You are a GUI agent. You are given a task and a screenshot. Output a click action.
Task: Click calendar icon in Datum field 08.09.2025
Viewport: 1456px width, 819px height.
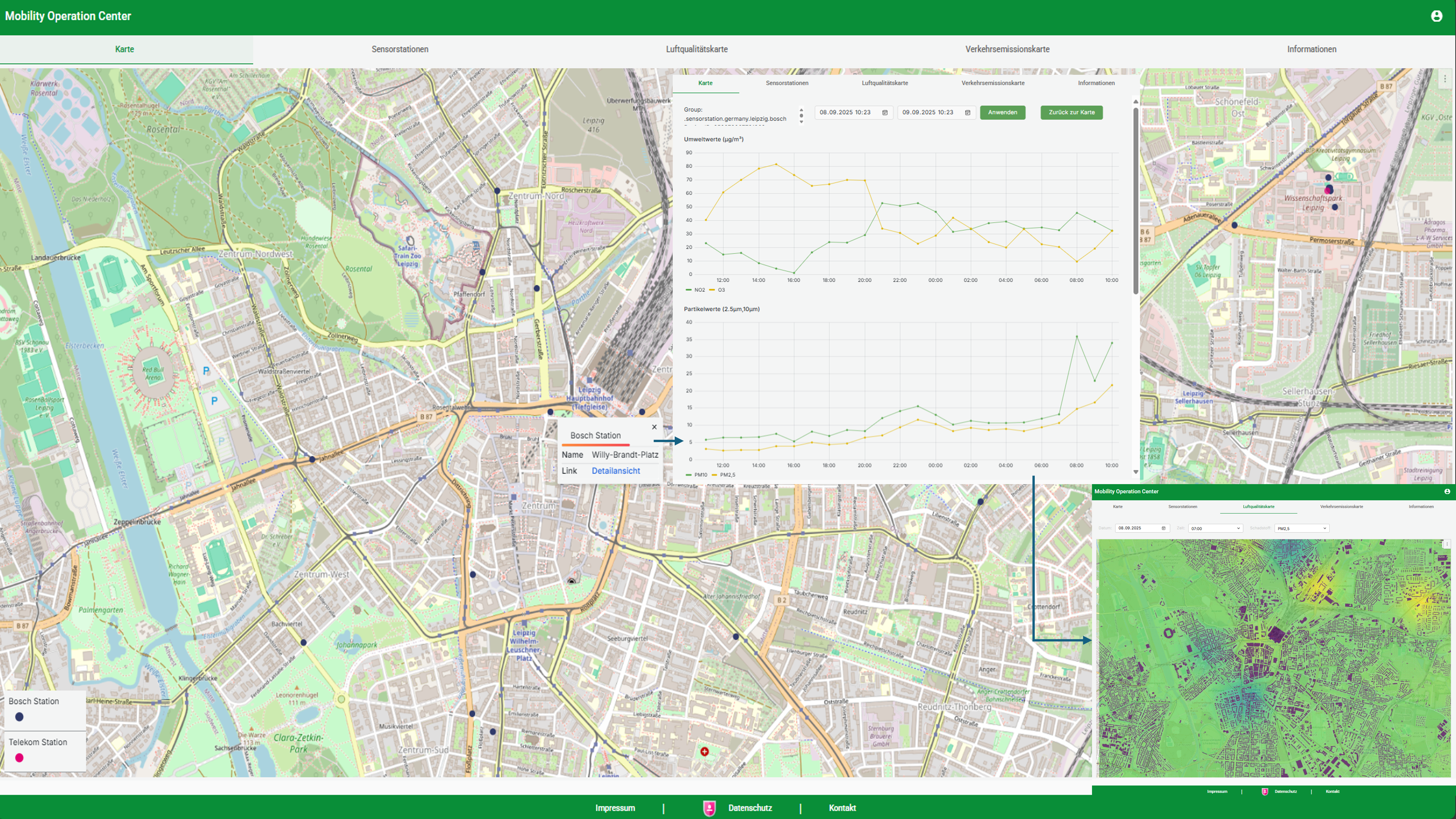click(x=1163, y=528)
